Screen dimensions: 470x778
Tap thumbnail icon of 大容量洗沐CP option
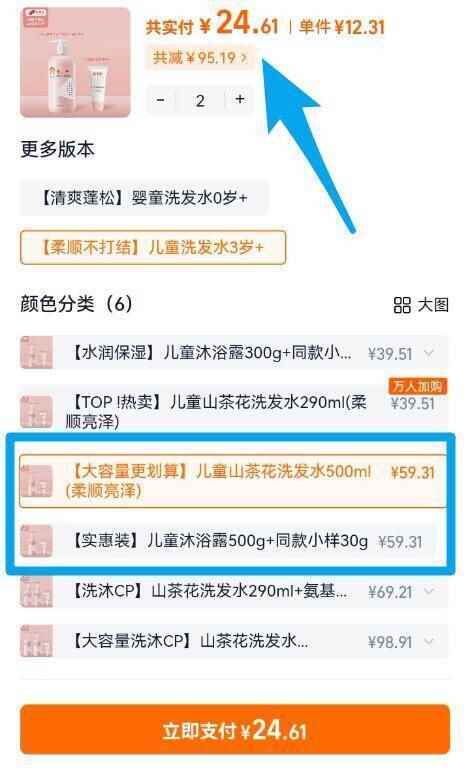click(36, 641)
